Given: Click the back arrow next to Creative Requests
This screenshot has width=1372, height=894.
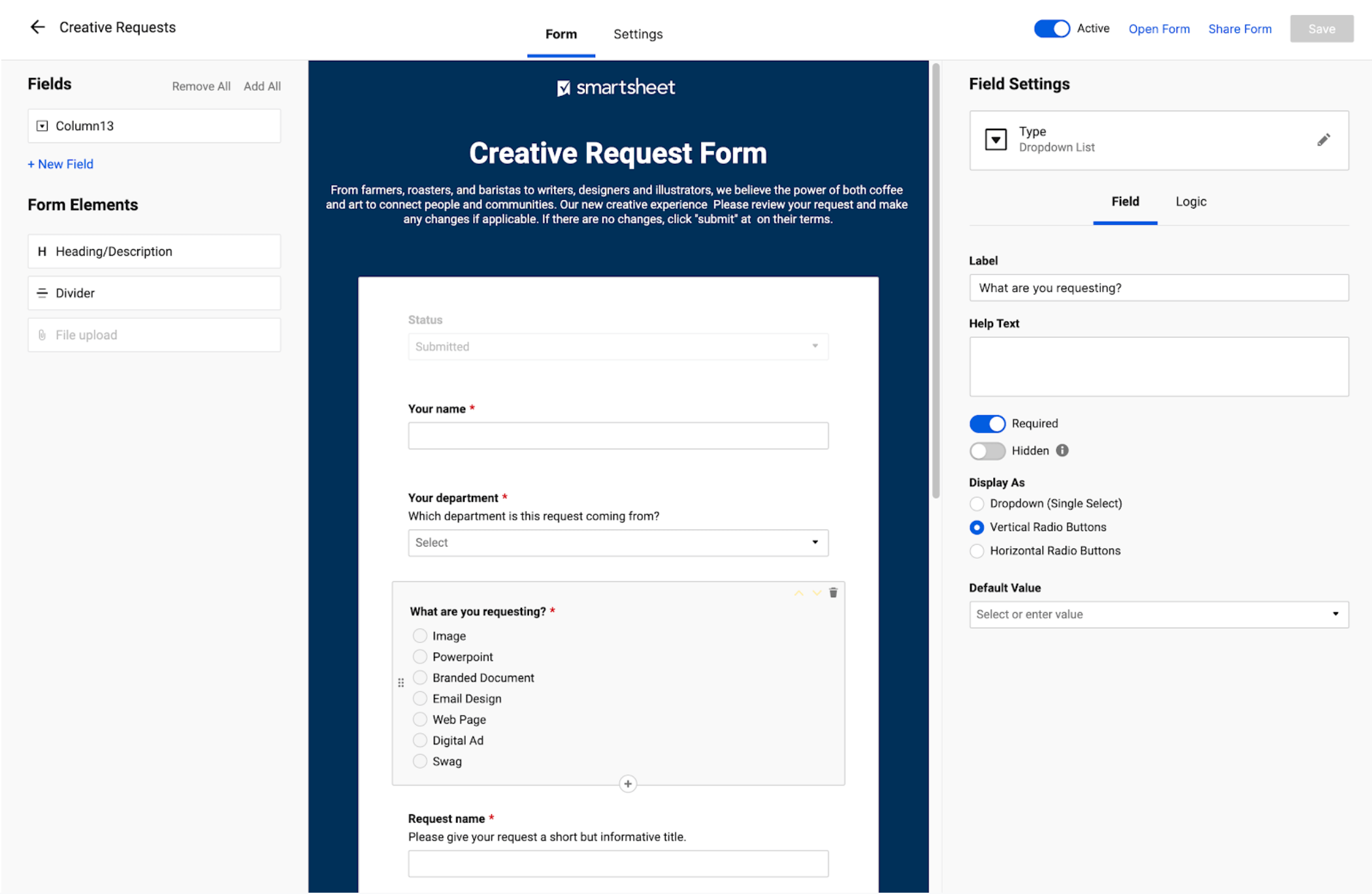Looking at the screenshot, I should point(37,27).
